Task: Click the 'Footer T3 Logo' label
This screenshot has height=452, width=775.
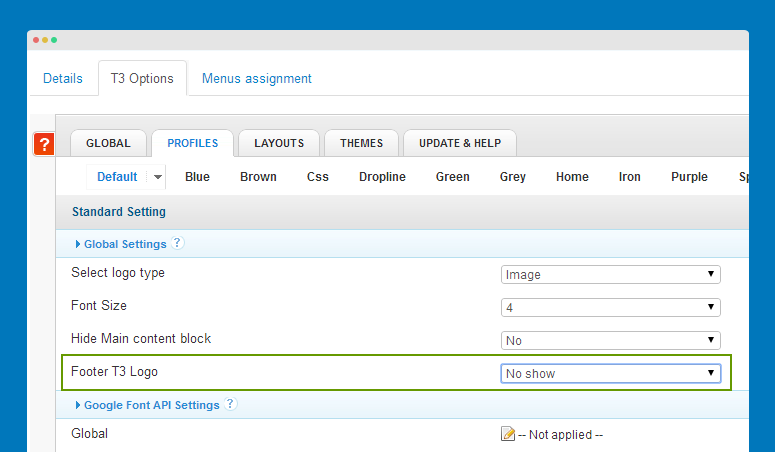Action: tap(114, 372)
